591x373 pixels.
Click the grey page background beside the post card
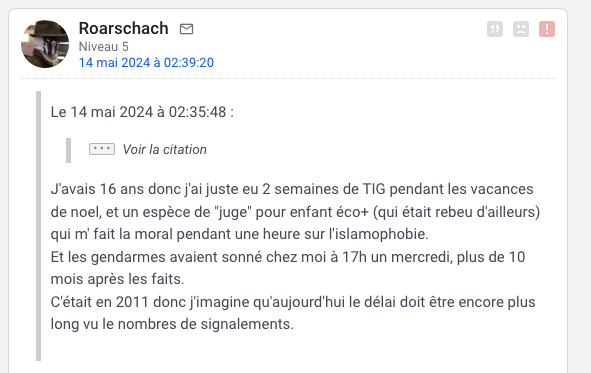pyautogui.click(x=579, y=188)
